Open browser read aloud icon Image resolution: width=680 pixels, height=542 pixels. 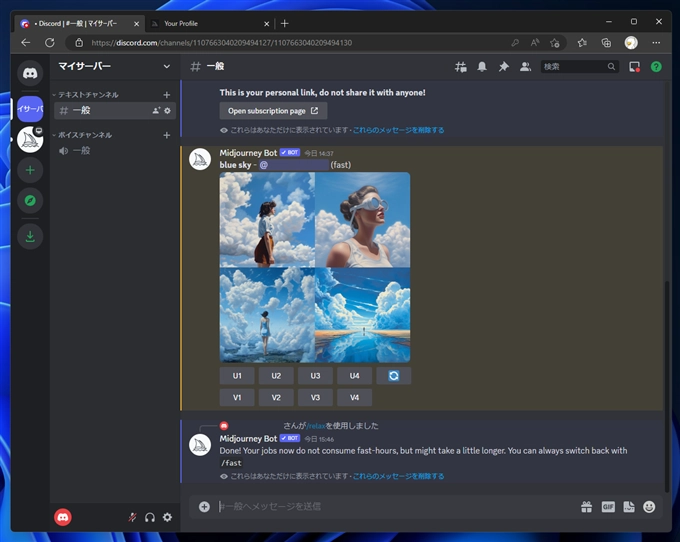pos(535,42)
